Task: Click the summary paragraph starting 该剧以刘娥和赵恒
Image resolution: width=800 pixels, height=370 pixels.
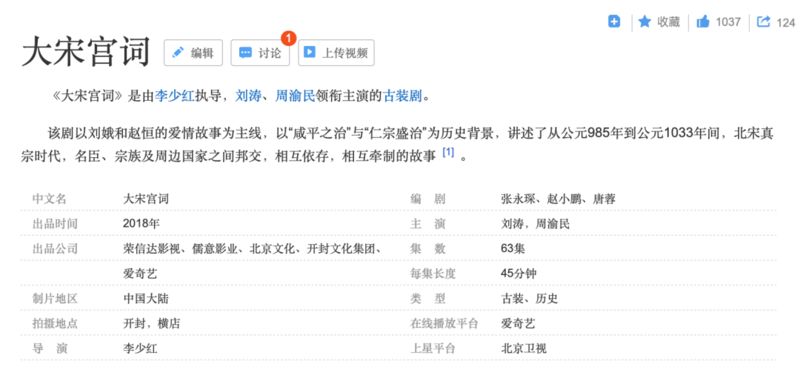Action: tap(398, 145)
